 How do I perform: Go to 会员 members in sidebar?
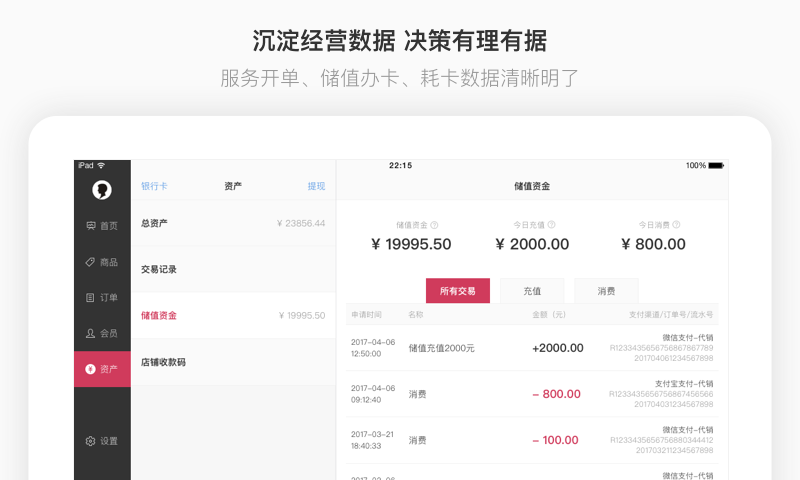102,333
